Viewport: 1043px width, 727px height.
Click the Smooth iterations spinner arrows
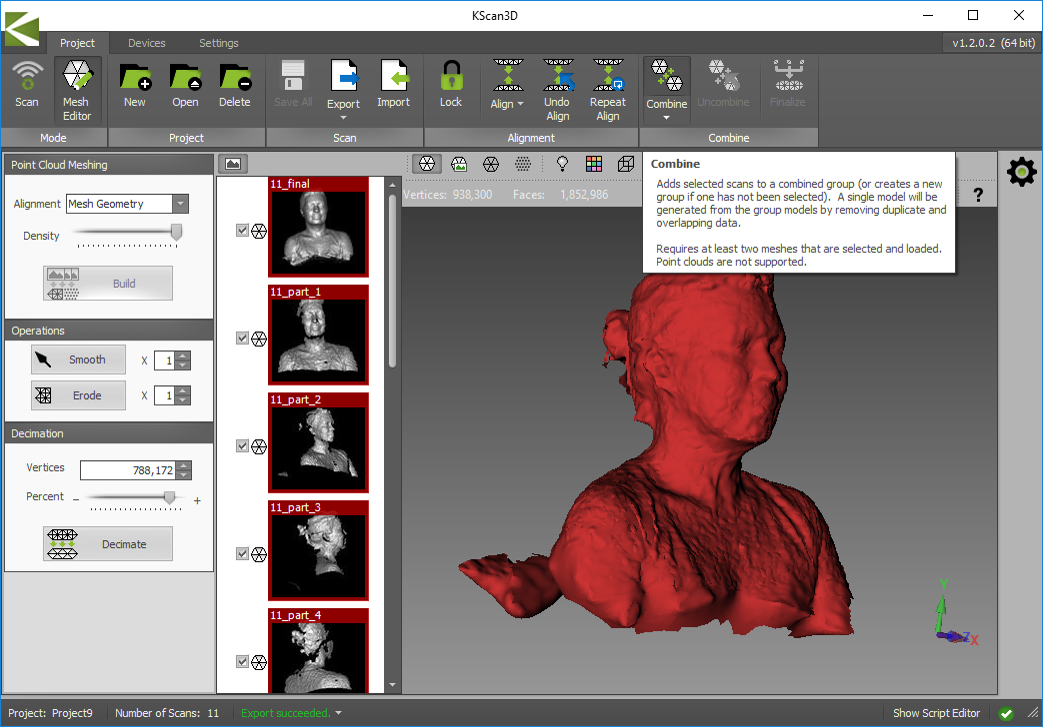pos(184,361)
